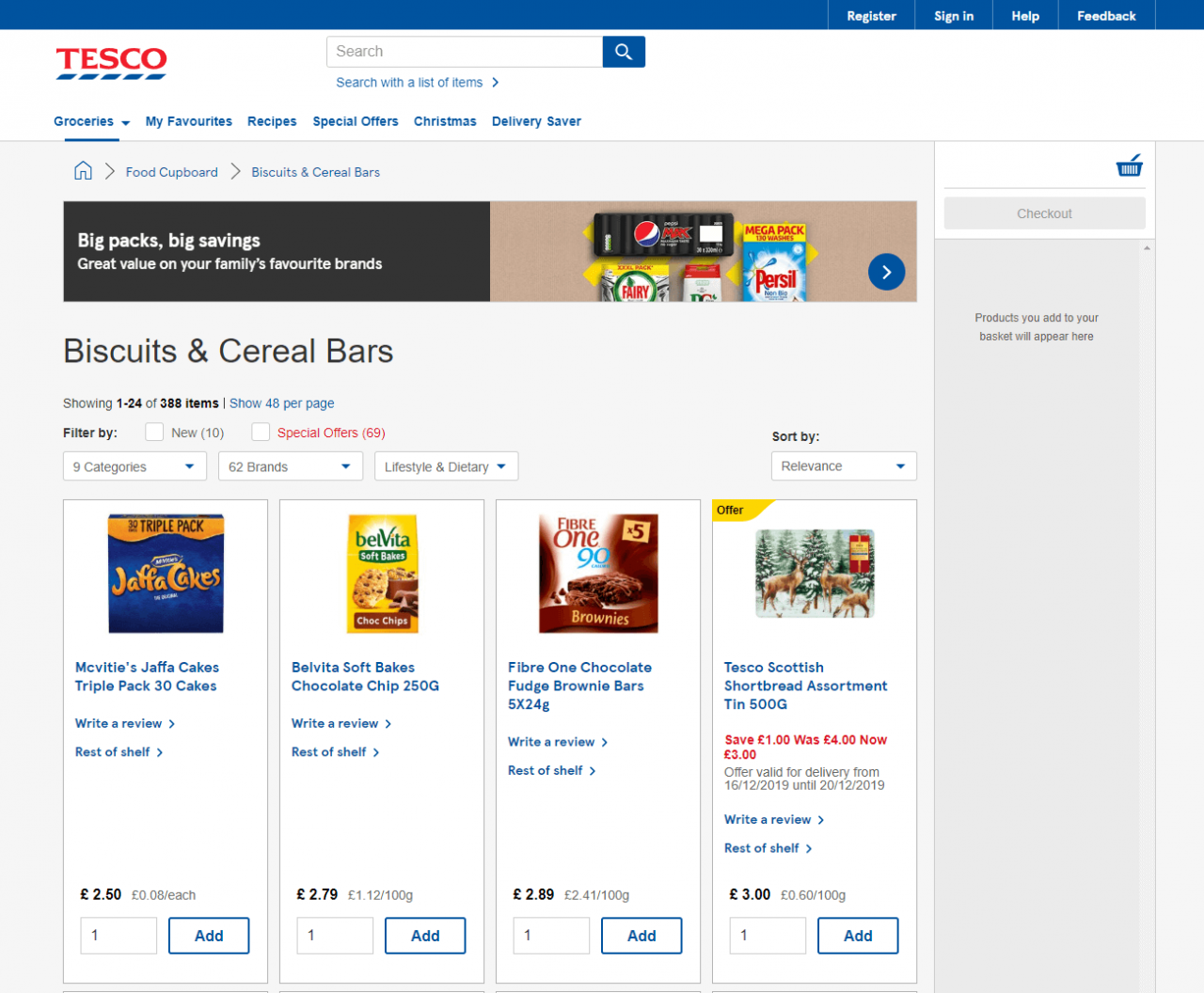Click the quantity input for Jaffa Cakes
The image size is (1204, 993).
(118, 935)
